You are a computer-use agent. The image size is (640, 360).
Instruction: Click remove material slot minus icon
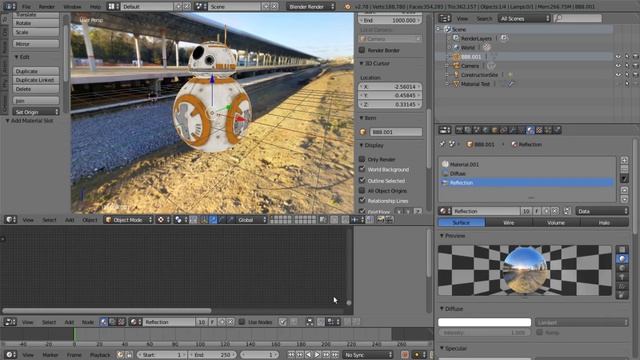click(624, 169)
